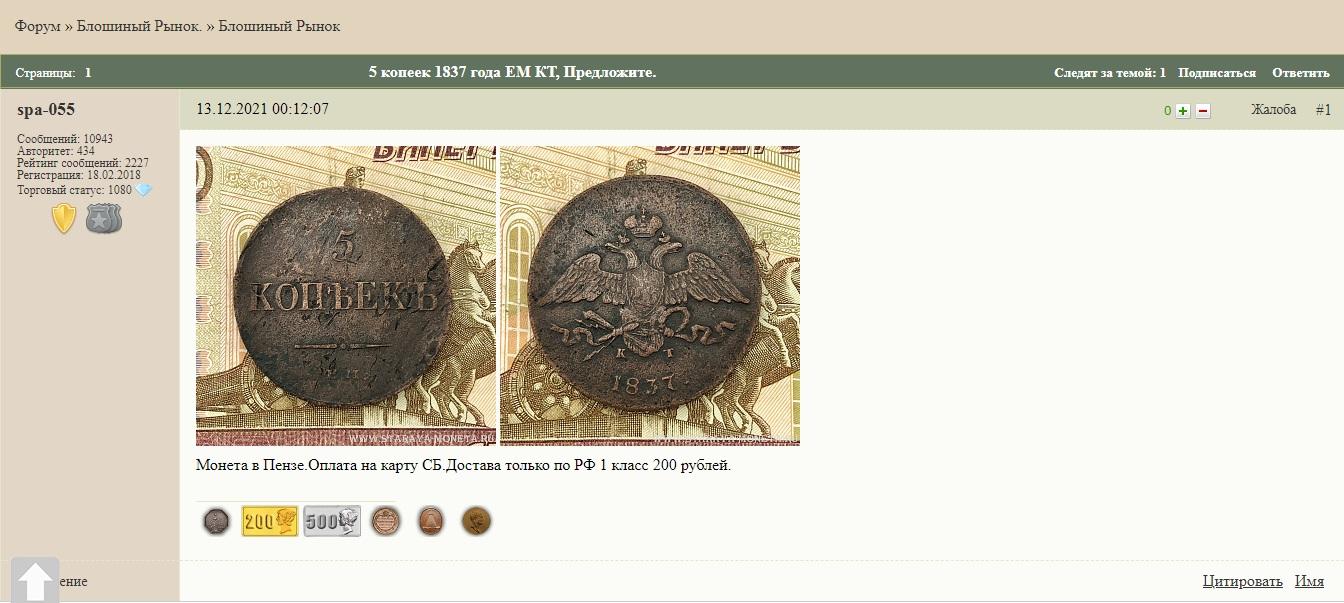Click the green plus rating button
This screenshot has height=603, width=1344.
coord(1183,111)
